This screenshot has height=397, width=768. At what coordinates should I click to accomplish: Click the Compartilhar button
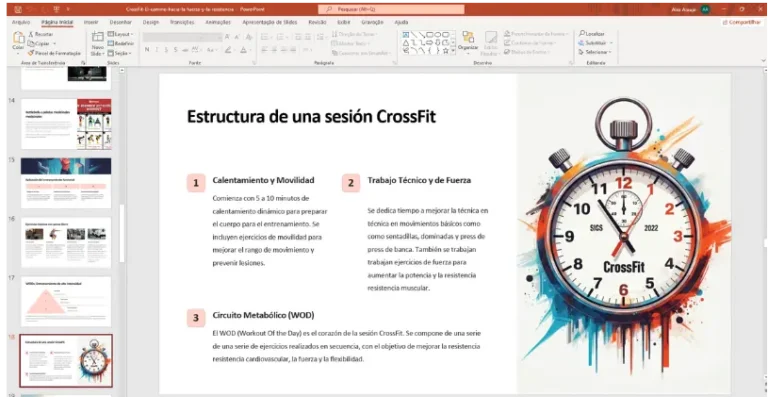coord(741,23)
